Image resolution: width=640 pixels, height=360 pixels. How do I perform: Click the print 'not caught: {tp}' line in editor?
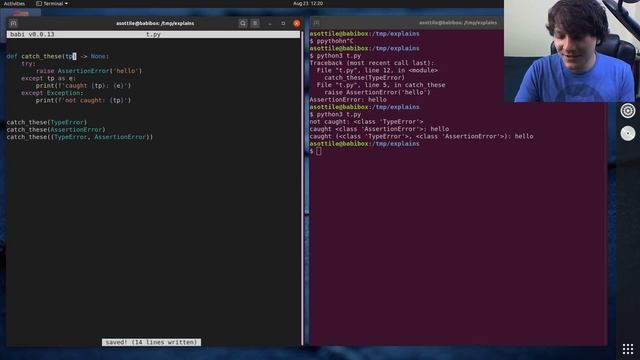pyautogui.click(x=83, y=100)
